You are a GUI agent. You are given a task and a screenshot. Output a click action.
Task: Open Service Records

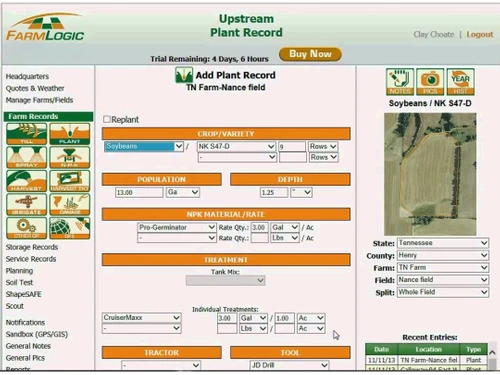tap(31, 259)
